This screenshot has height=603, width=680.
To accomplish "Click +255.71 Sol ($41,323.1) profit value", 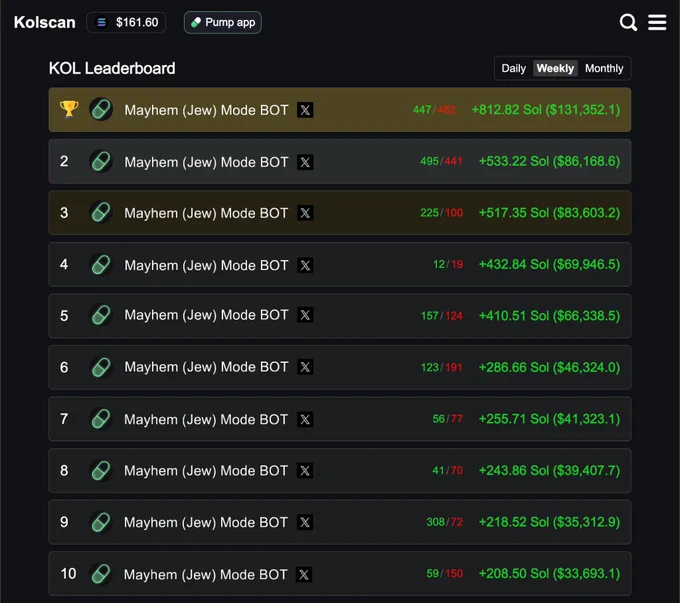I will [549, 419].
